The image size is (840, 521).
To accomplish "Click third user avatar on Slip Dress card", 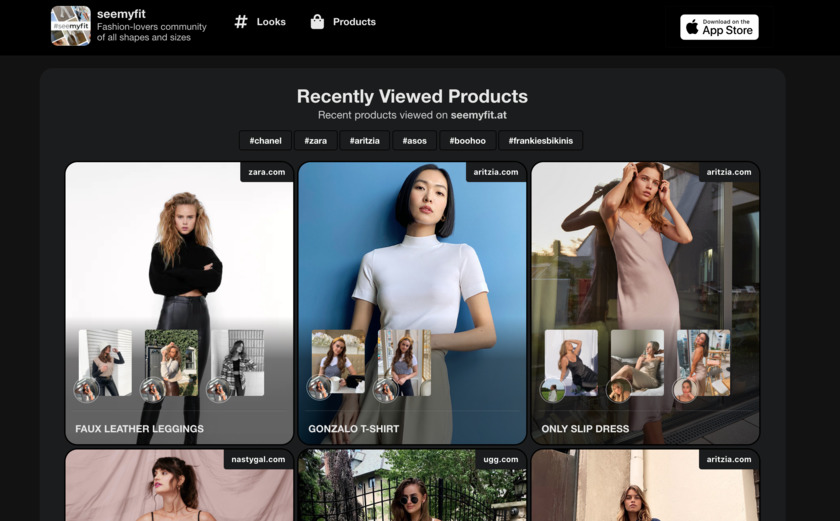I will tap(685, 390).
